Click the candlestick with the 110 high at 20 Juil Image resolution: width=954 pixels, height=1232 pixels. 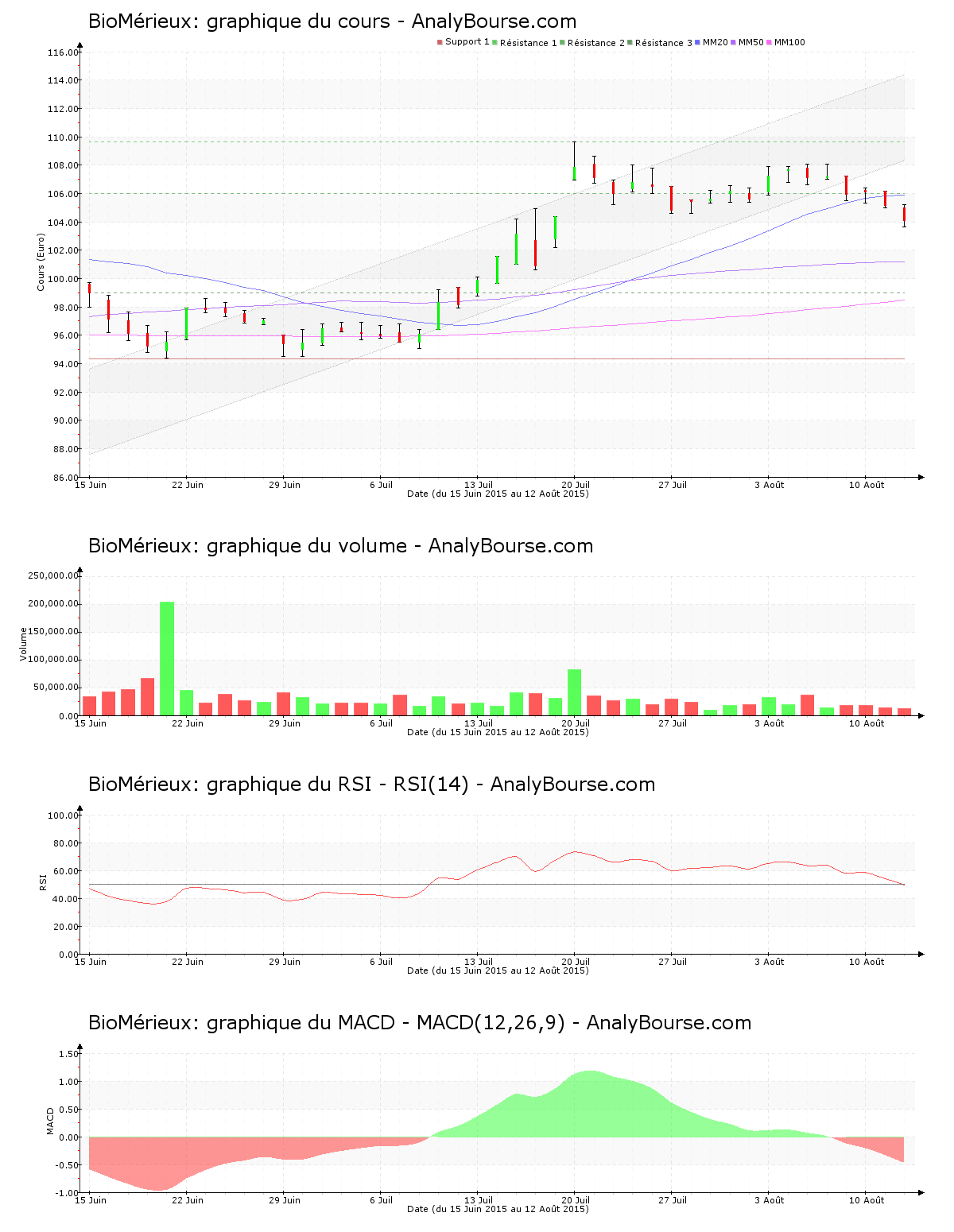[574, 161]
